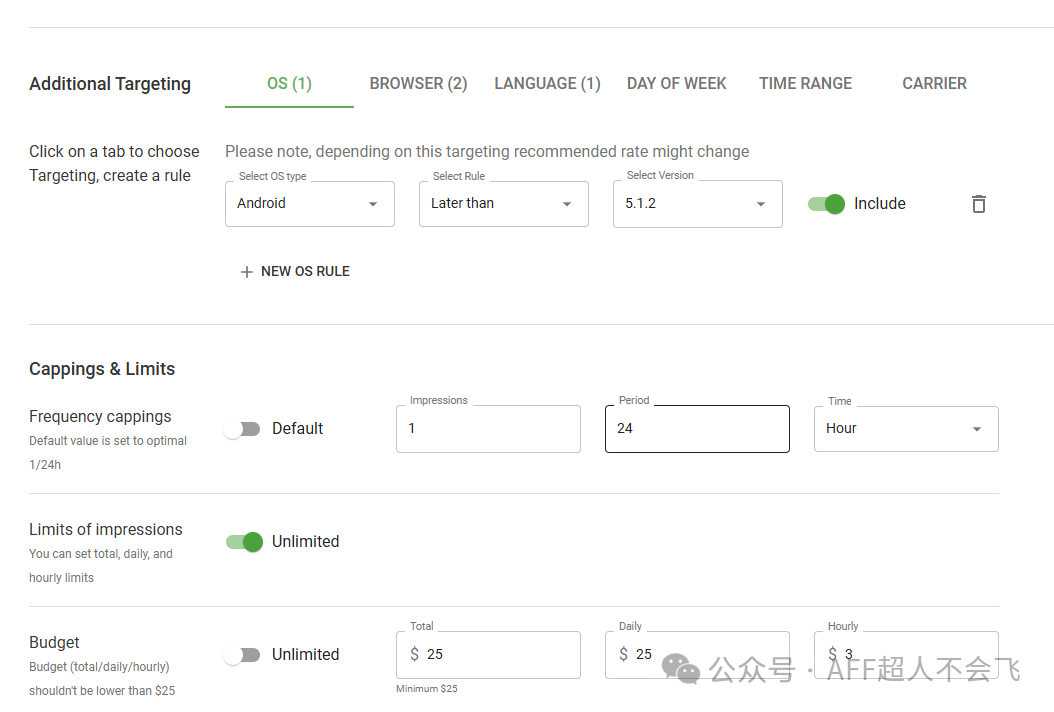Open the CARRIER targeting tab
Viewport: 1054px width, 712px height.
934,84
